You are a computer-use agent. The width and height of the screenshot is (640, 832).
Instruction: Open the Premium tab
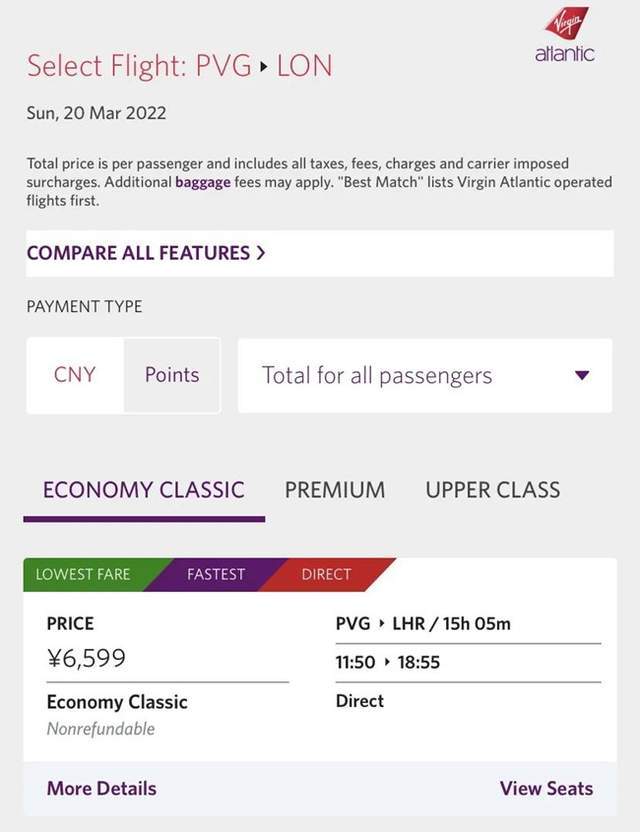[x=335, y=490]
